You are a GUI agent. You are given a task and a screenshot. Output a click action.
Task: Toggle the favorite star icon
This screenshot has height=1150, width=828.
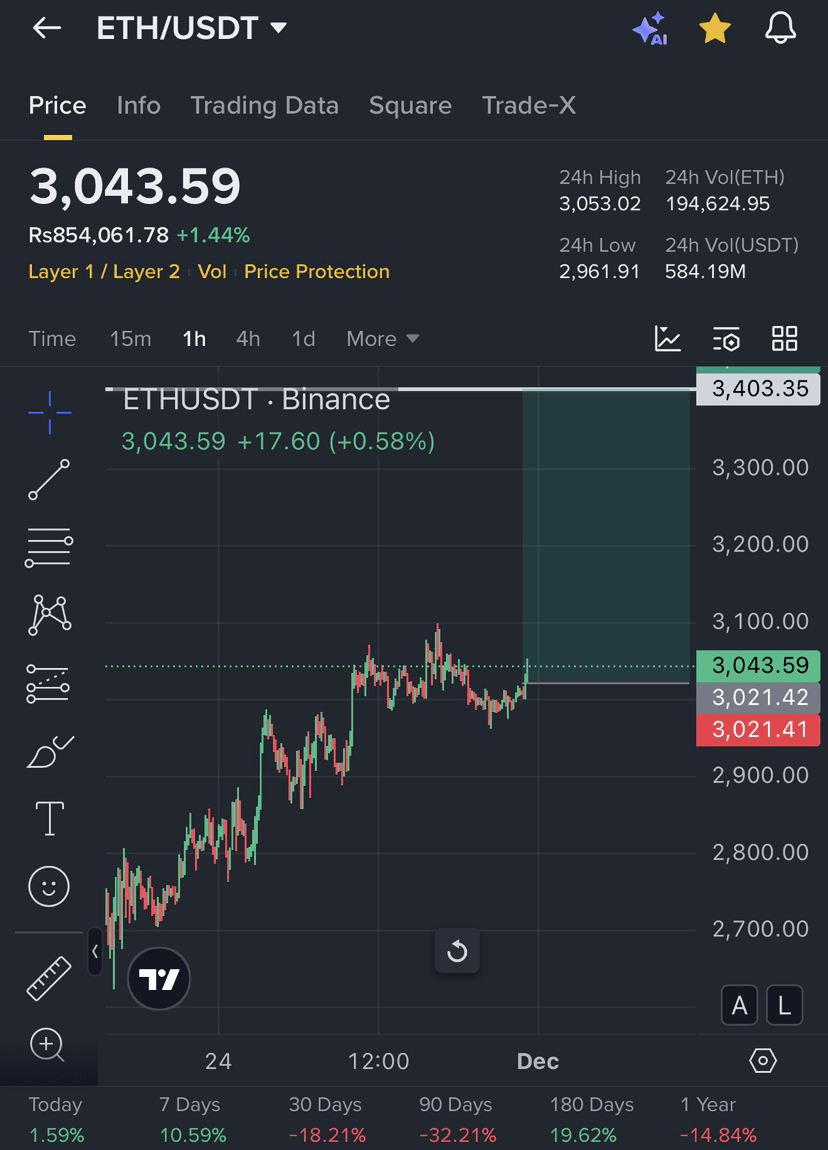coord(714,29)
